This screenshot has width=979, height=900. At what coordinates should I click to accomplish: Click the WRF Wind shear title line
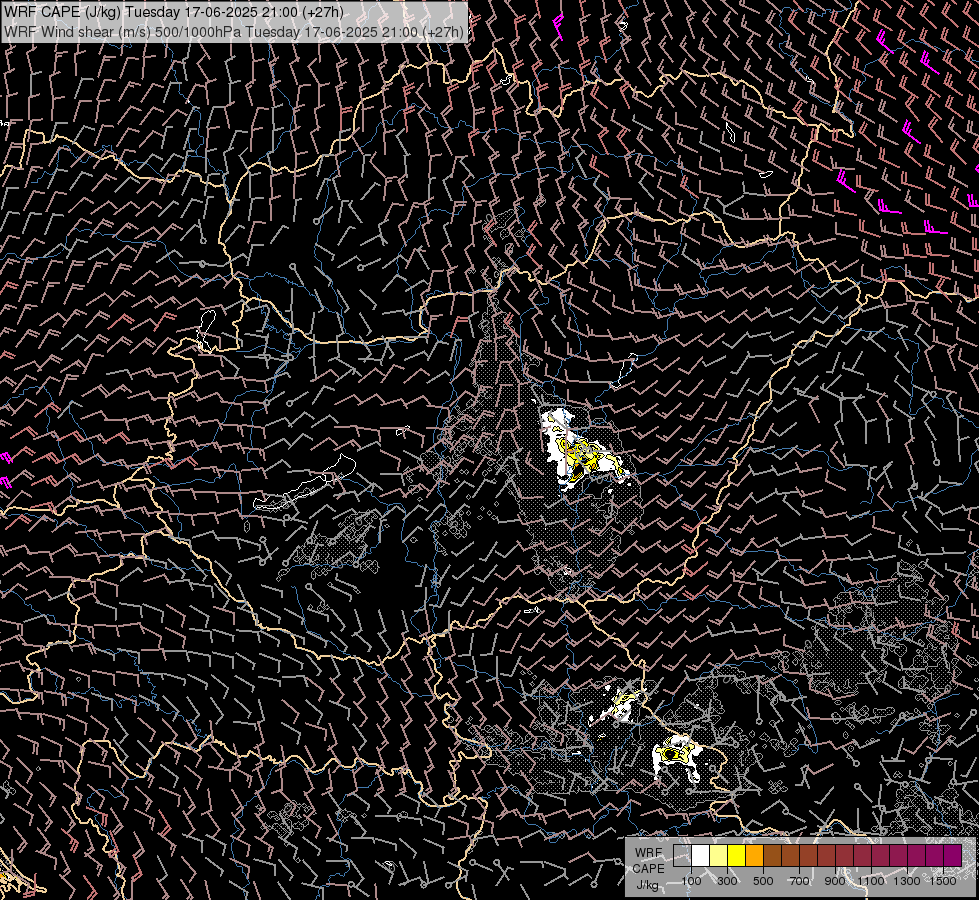pos(234,32)
